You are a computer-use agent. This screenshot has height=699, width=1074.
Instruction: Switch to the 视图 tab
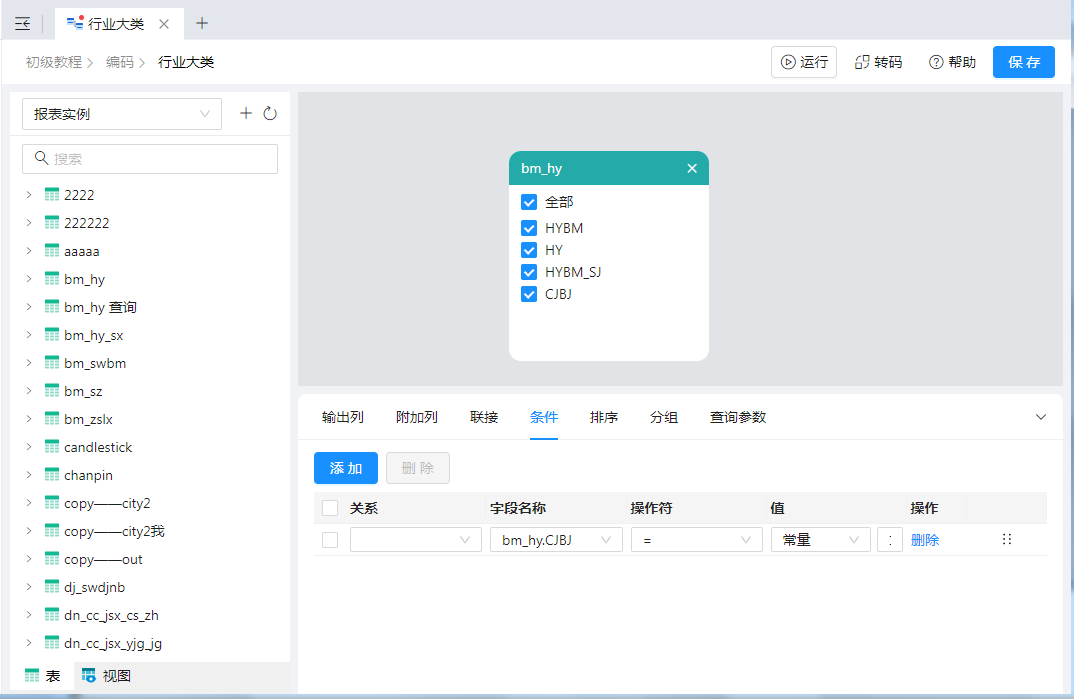tap(106, 676)
